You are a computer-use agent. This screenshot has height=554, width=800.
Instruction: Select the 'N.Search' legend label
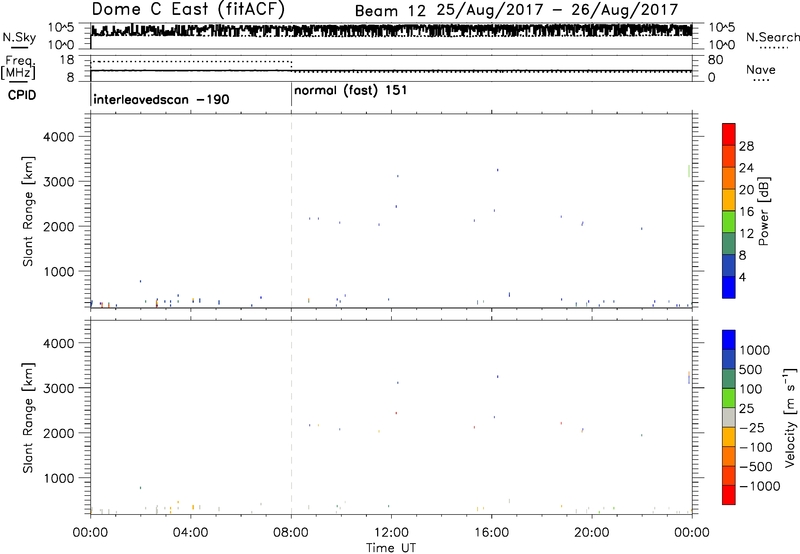(x=773, y=37)
